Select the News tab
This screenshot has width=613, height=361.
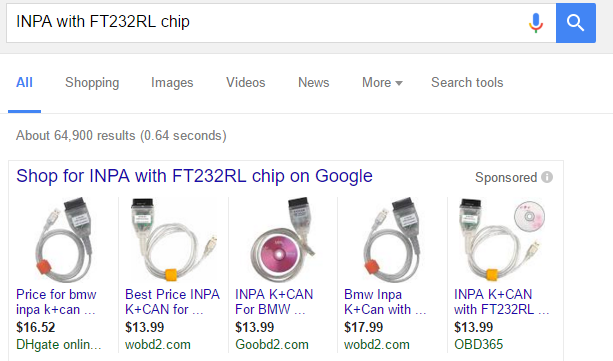pos(314,83)
